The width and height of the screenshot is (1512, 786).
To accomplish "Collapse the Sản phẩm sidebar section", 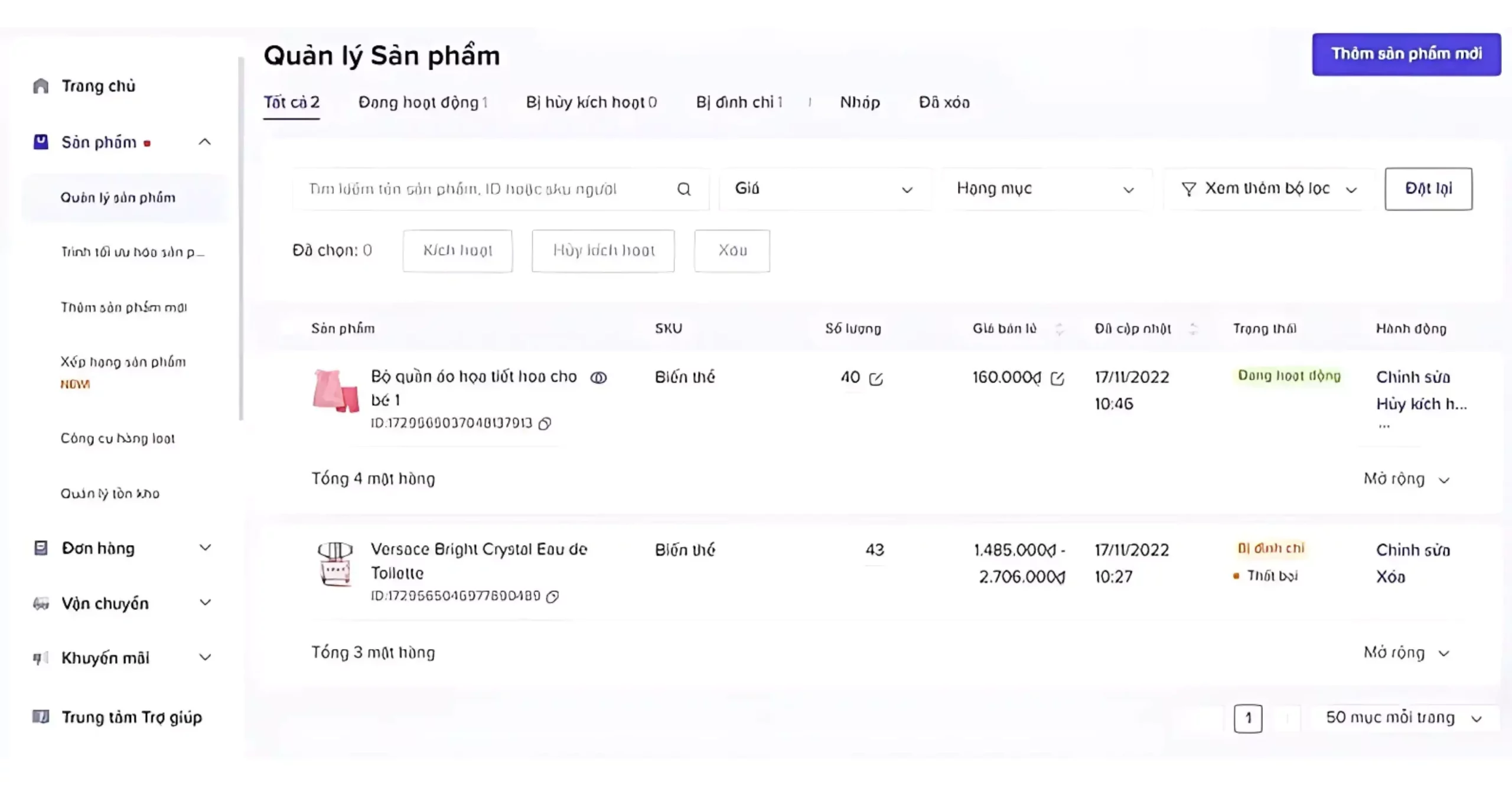I will click(x=204, y=142).
